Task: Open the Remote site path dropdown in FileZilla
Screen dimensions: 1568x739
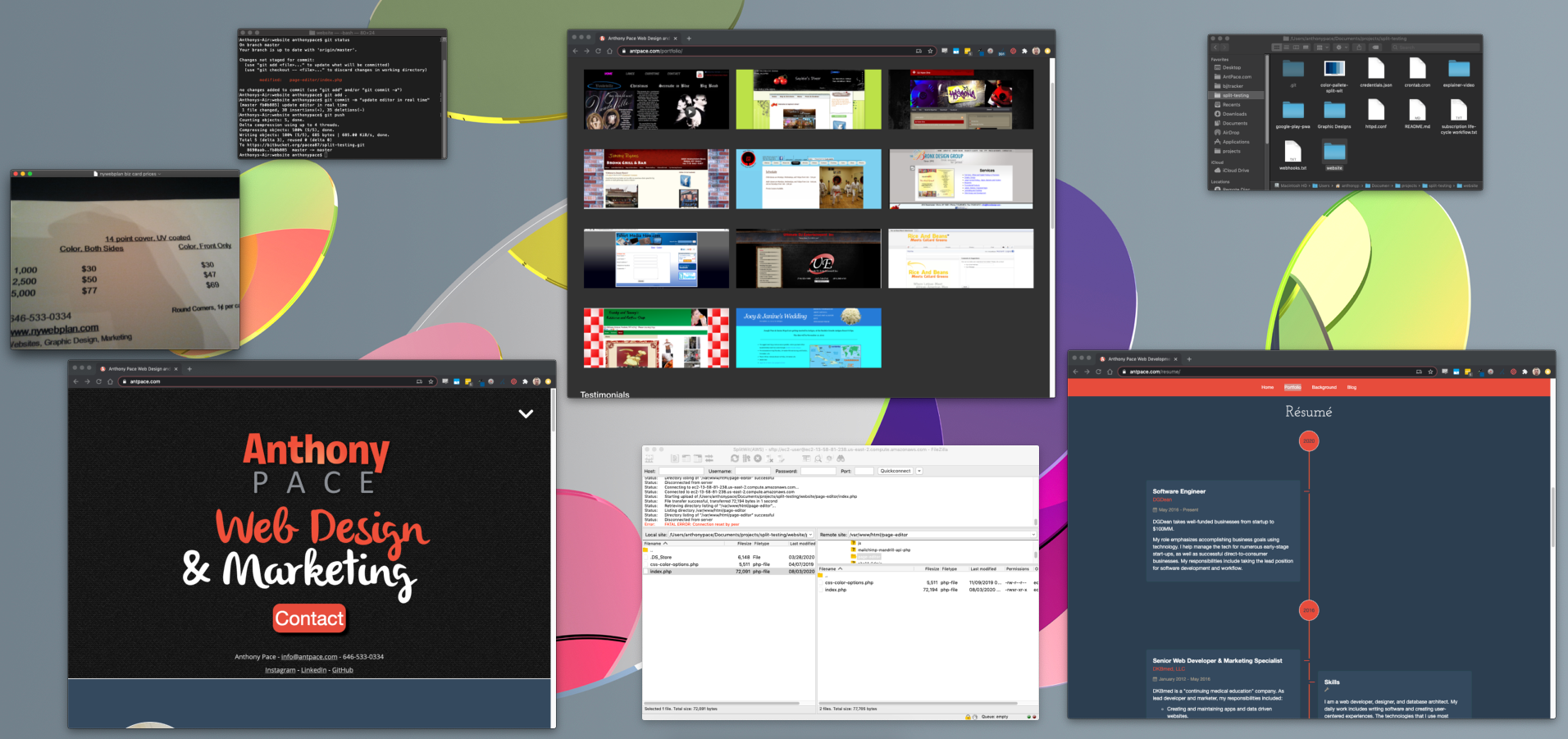Action: pyautogui.click(x=1033, y=535)
